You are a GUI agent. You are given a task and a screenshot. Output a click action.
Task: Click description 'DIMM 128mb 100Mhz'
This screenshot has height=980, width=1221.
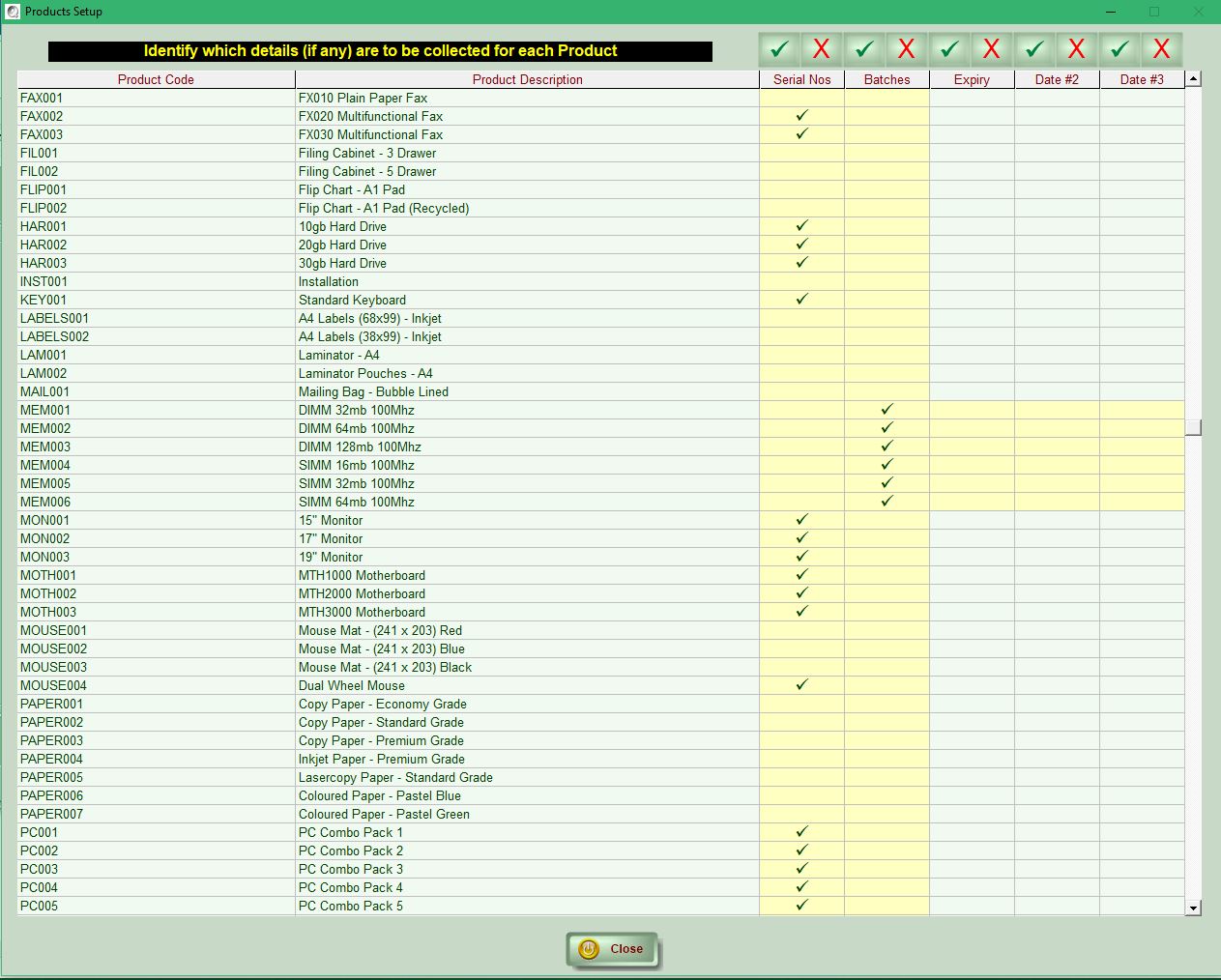[x=360, y=447]
